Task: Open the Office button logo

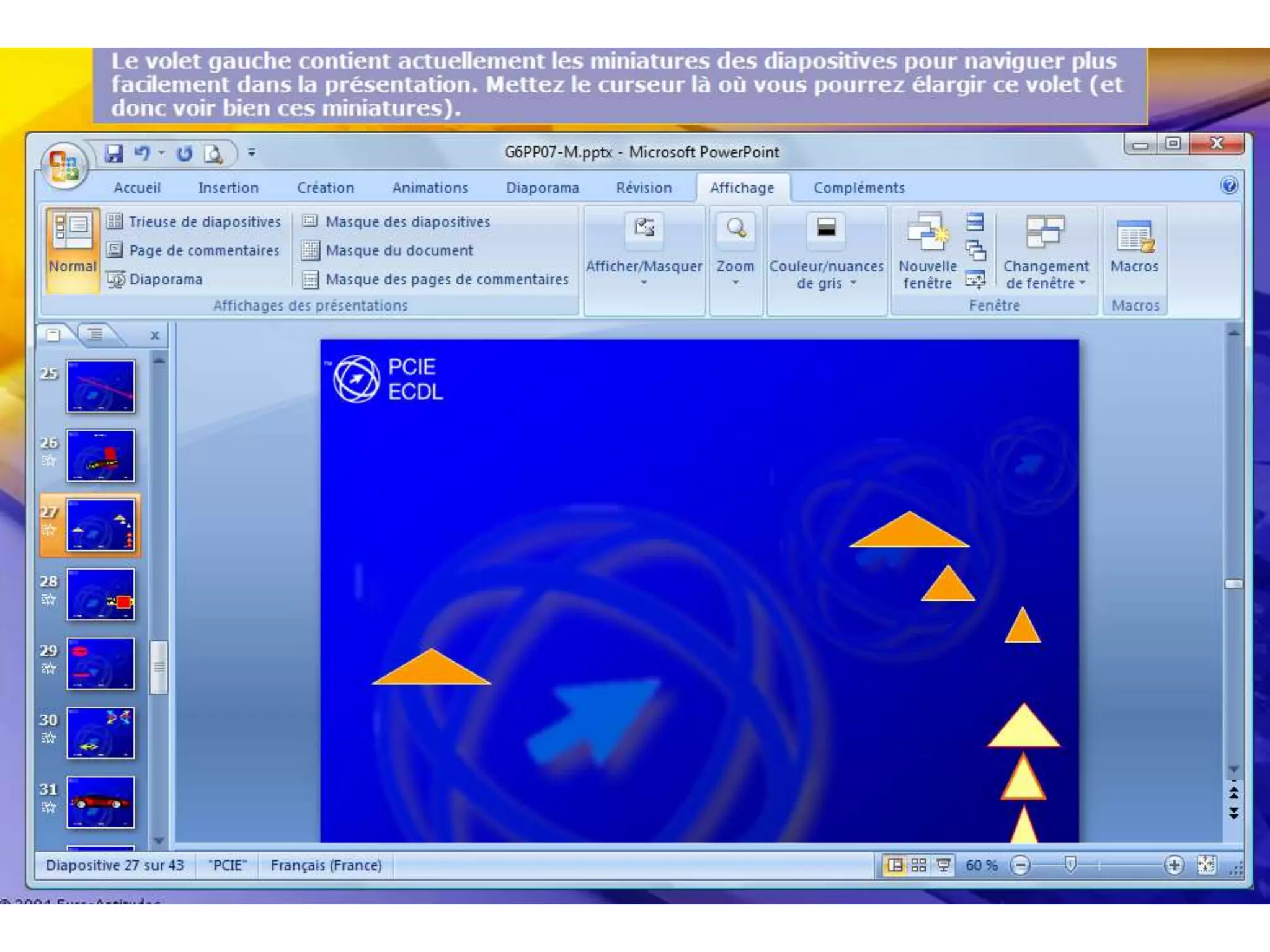Action: [x=63, y=165]
